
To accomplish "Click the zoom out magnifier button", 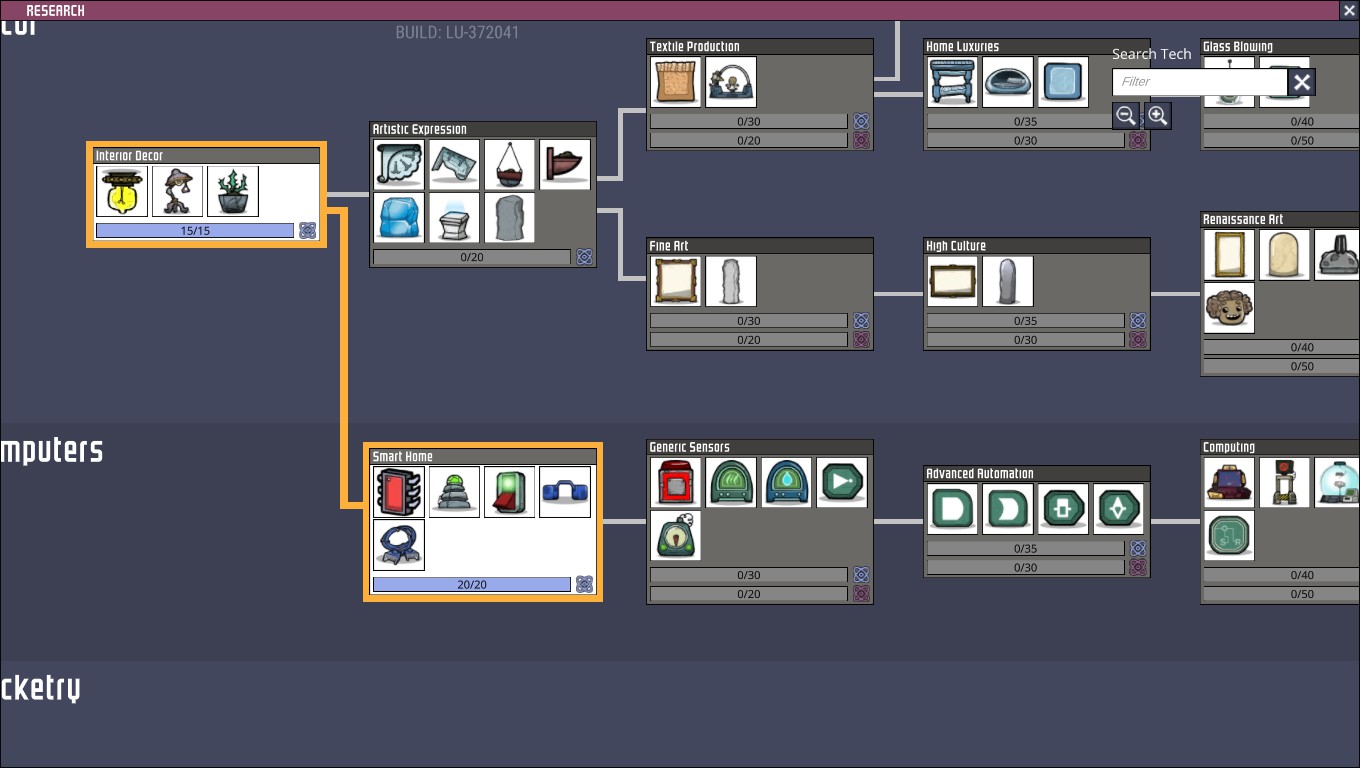I will (x=1126, y=115).
